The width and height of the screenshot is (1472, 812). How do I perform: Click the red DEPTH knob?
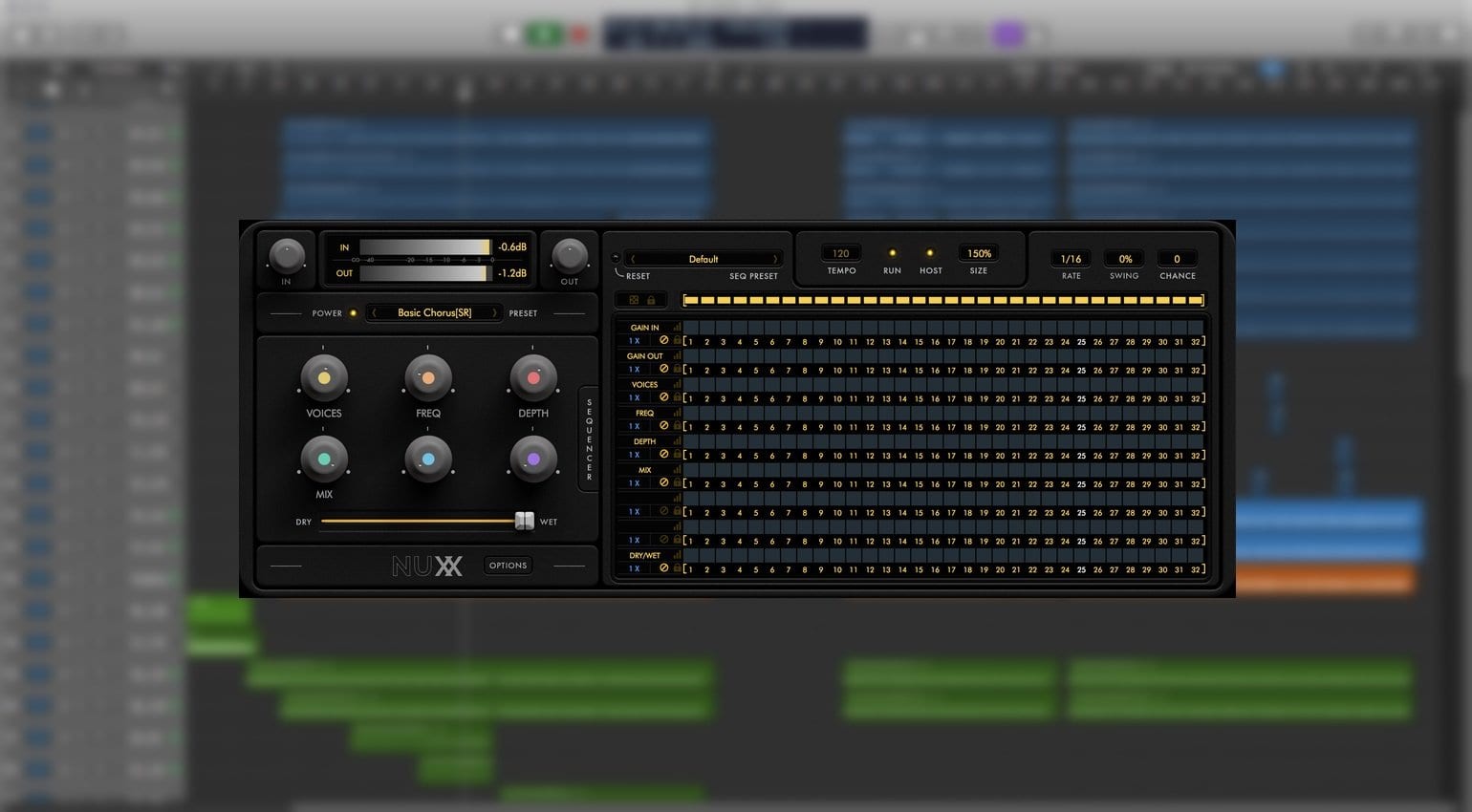click(x=533, y=377)
